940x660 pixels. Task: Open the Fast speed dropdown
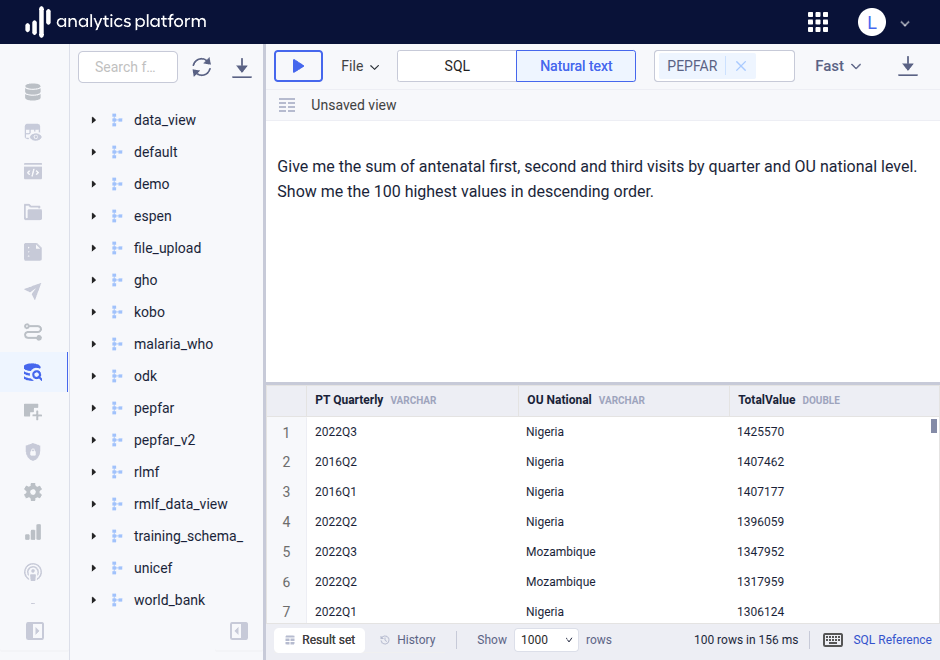point(838,66)
